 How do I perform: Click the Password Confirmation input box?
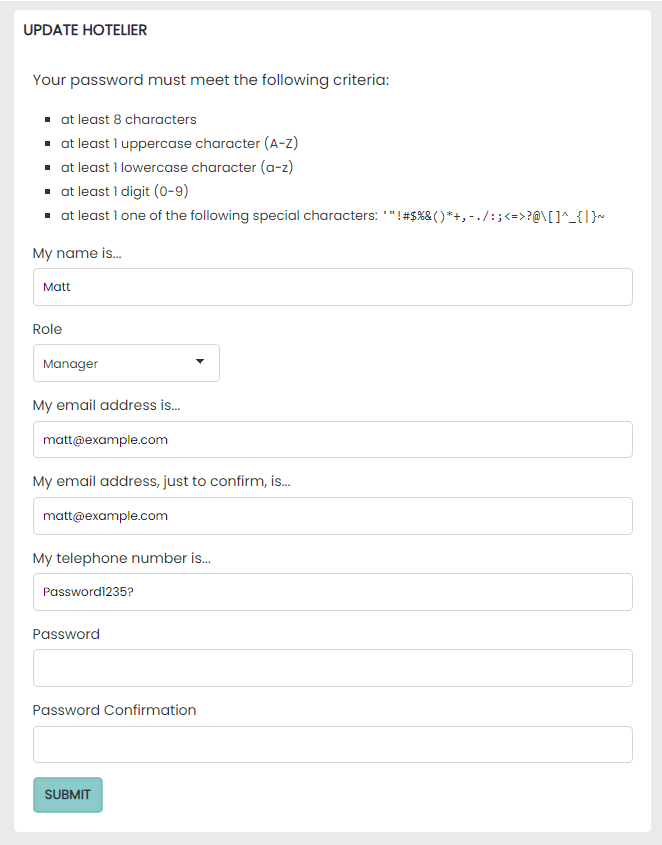[332, 744]
